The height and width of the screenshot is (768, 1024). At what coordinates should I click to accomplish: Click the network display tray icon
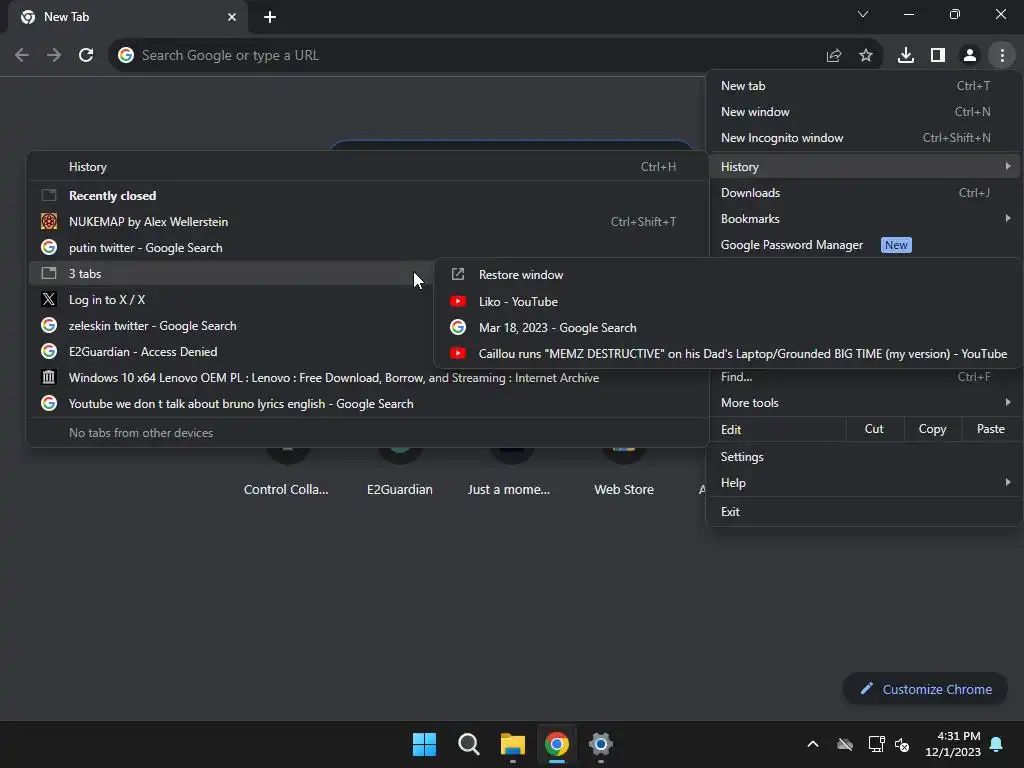click(876, 744)
